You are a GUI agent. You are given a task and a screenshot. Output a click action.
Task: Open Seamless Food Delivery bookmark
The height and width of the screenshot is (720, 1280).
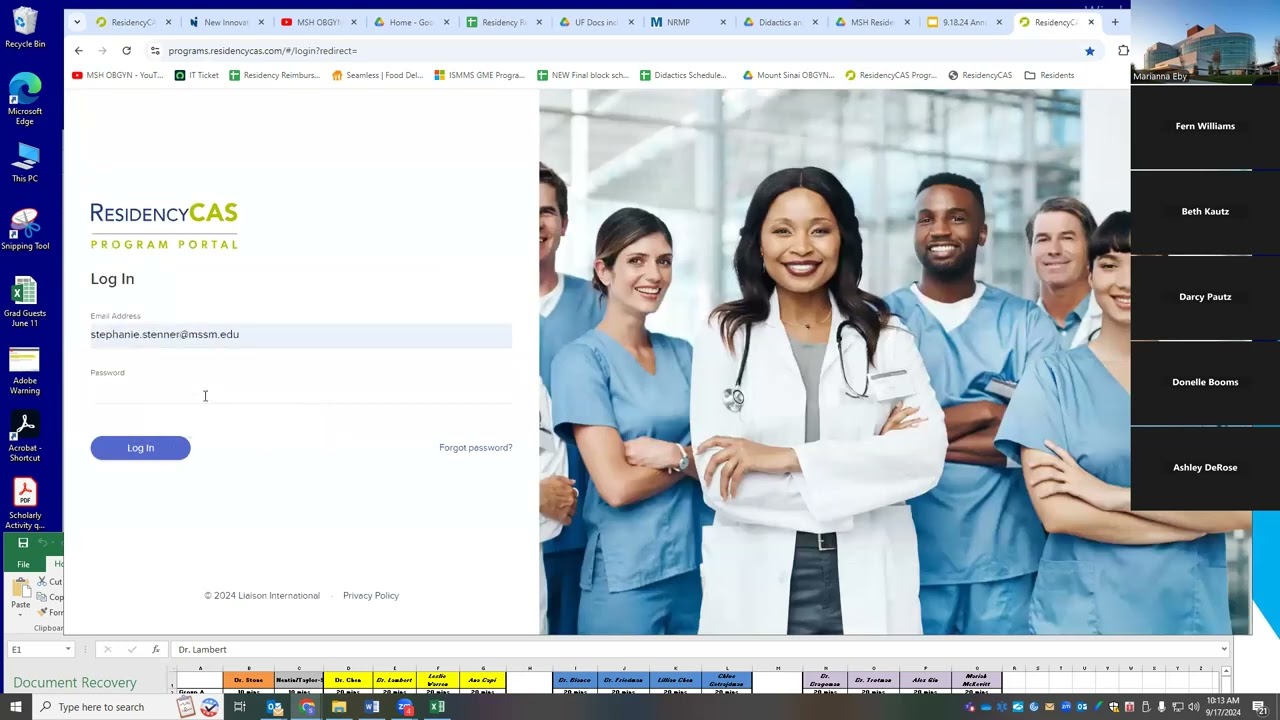click(378, 75)
